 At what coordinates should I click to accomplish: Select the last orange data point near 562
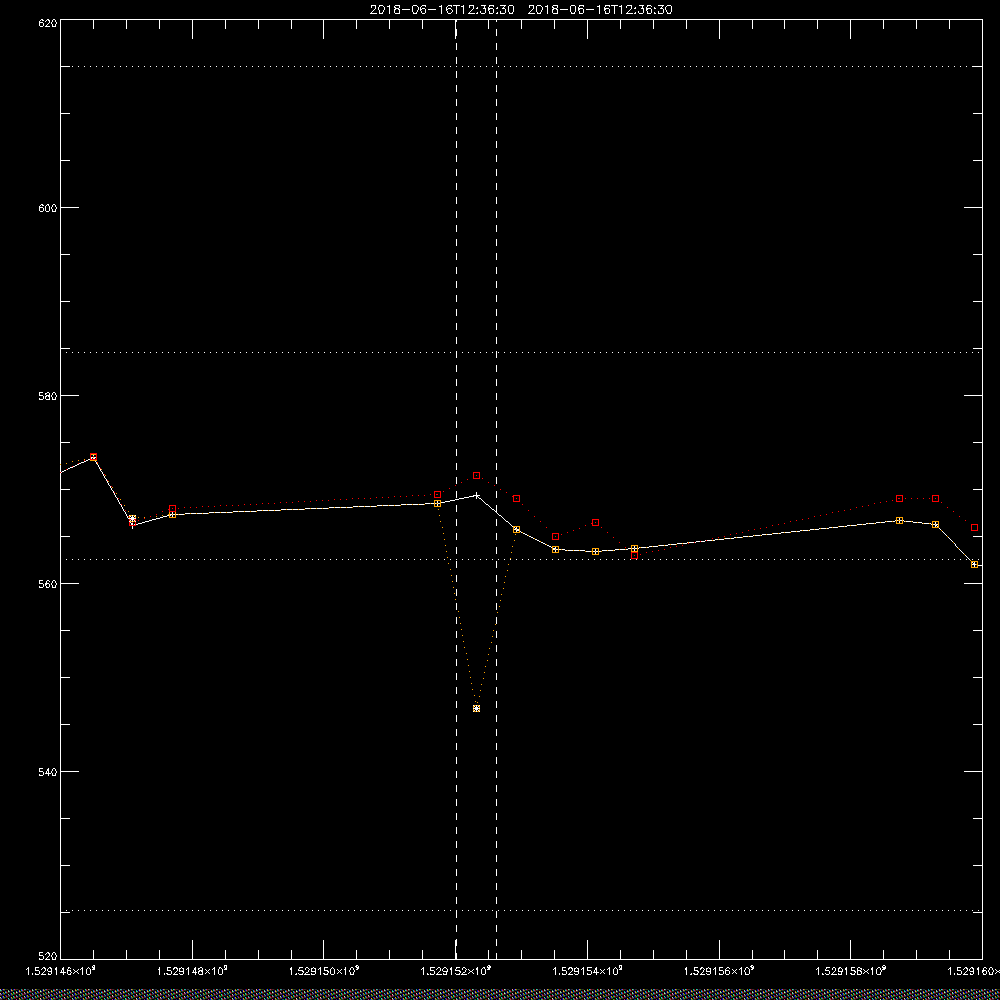[x=974, y=564]
